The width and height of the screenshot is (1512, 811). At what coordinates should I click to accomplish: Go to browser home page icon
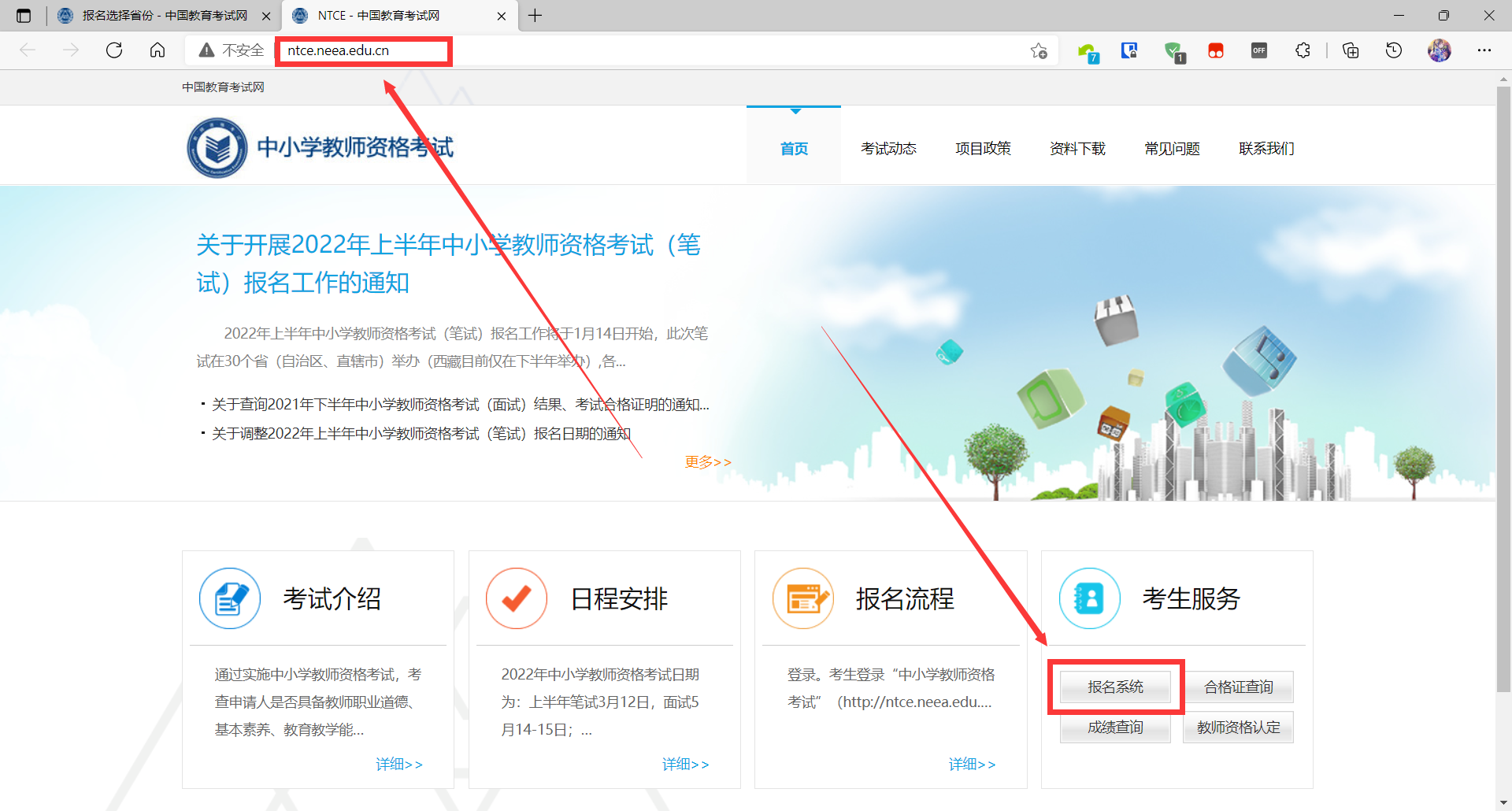[x=157, y=50]
